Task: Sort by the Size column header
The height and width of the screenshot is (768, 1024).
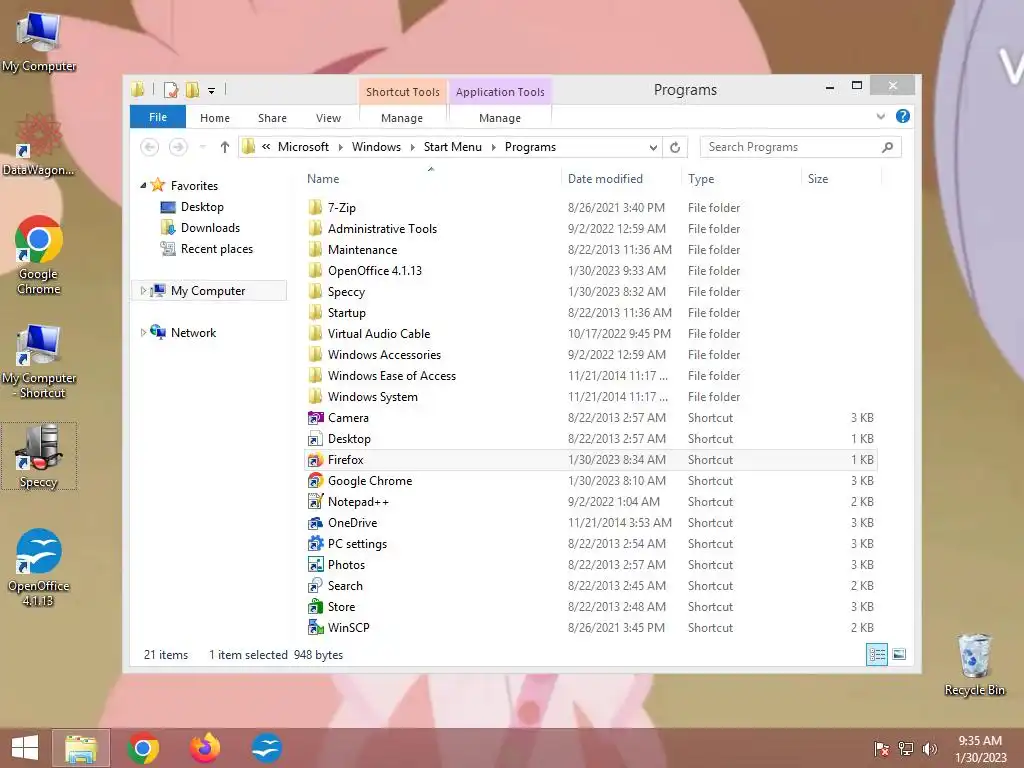Action: 818,179
